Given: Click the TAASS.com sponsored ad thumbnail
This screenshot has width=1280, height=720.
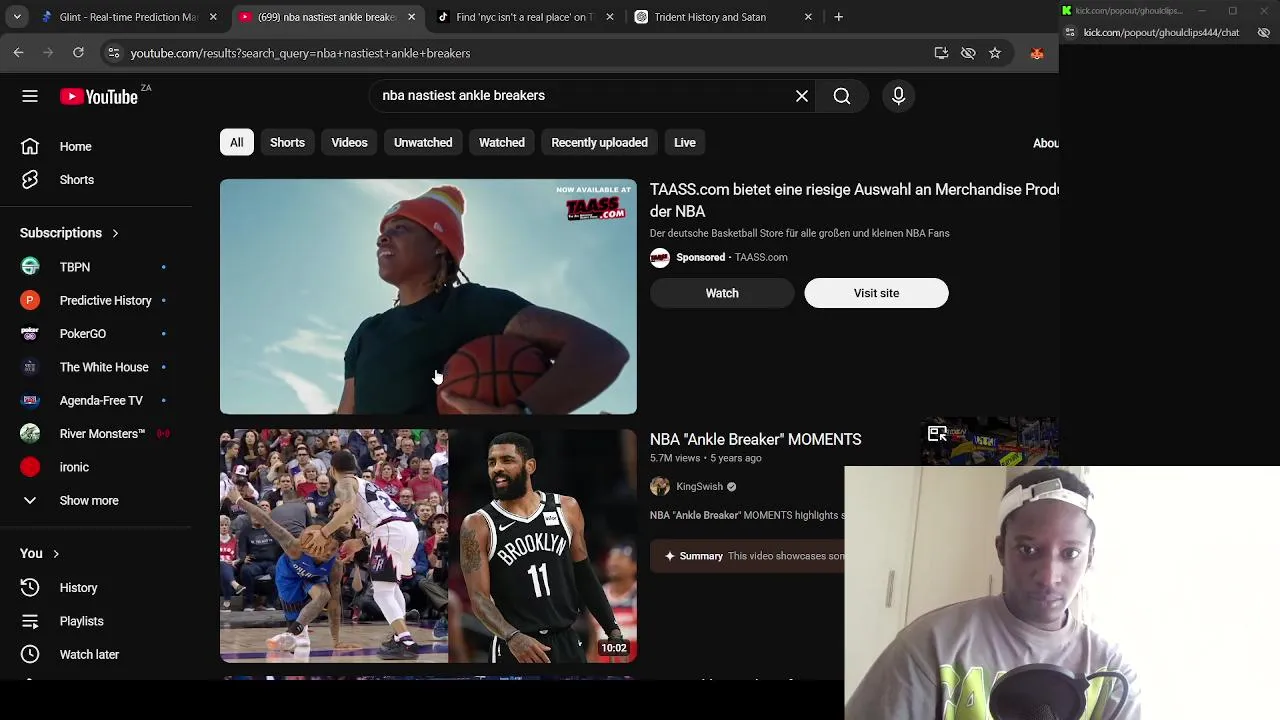Looking at the screenshot, I should coord(428,296).
